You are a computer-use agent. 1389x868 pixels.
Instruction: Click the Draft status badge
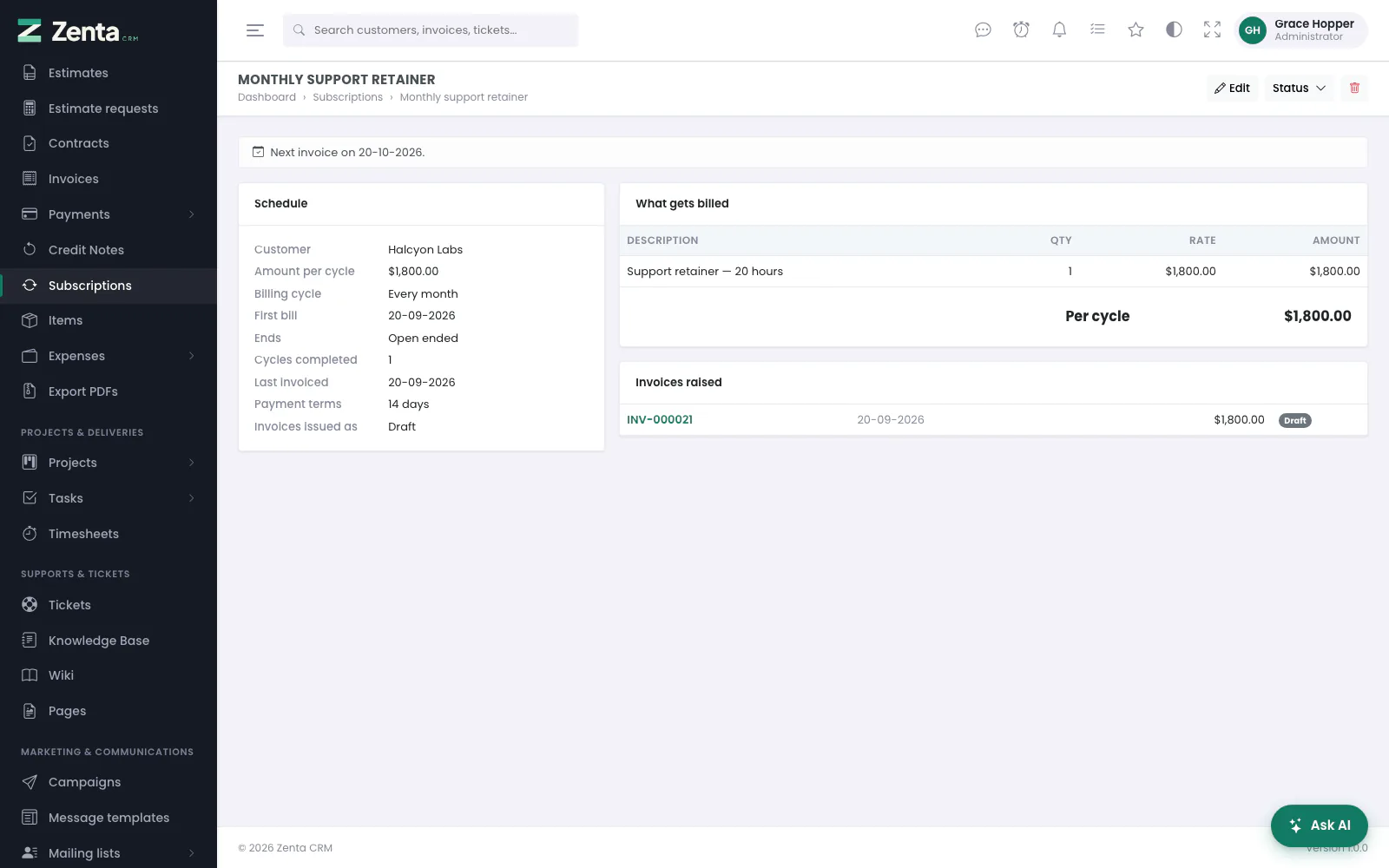pos(1294,420)
